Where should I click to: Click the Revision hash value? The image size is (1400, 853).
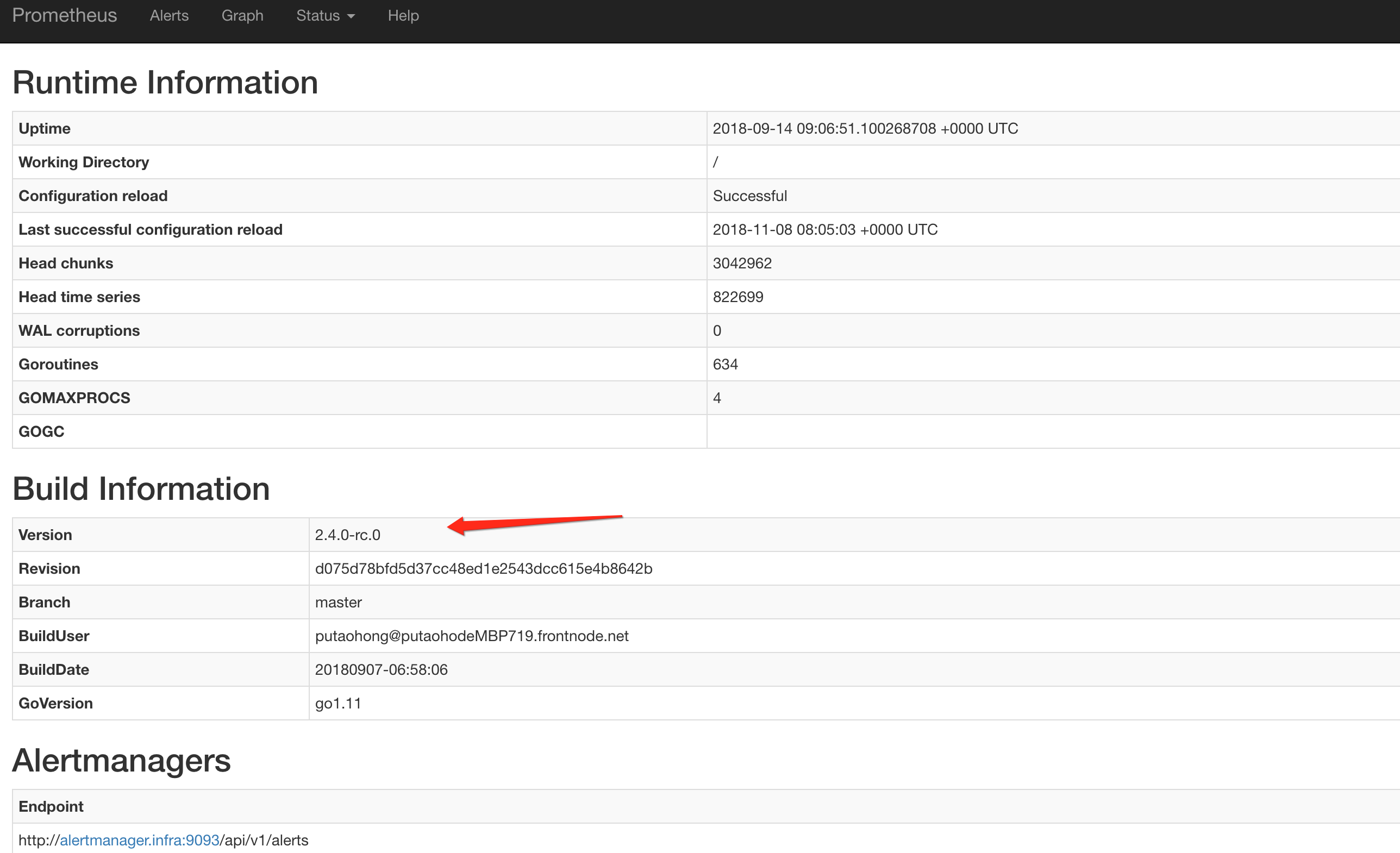[x=483, y=568]
